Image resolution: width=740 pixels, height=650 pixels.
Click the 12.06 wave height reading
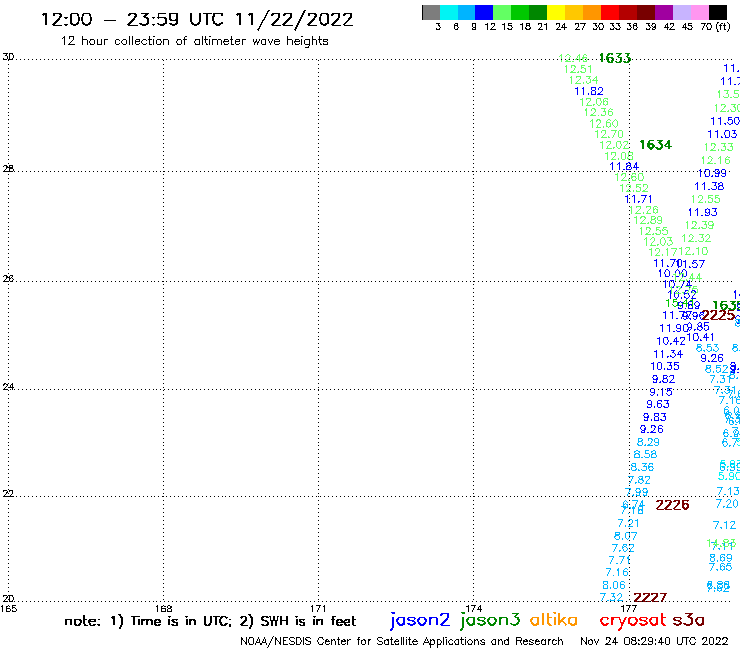tap(594, 102)
